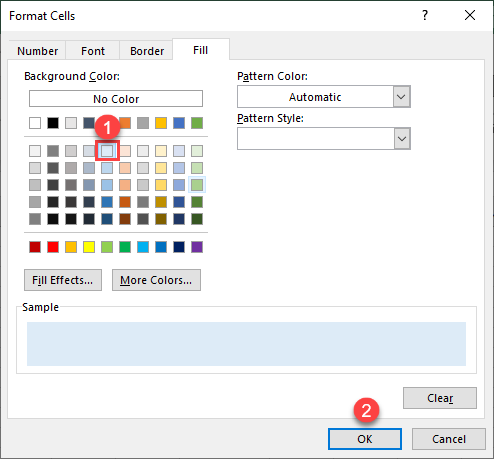Choose the light gray swatch beside black, top row
The width and height of the screenshot is (494, 459).
[71, 123]
